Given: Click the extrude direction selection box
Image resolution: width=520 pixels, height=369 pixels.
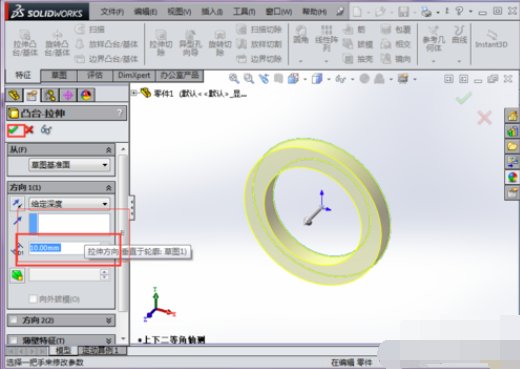Looking at the screenshot, I should [69, 223].
